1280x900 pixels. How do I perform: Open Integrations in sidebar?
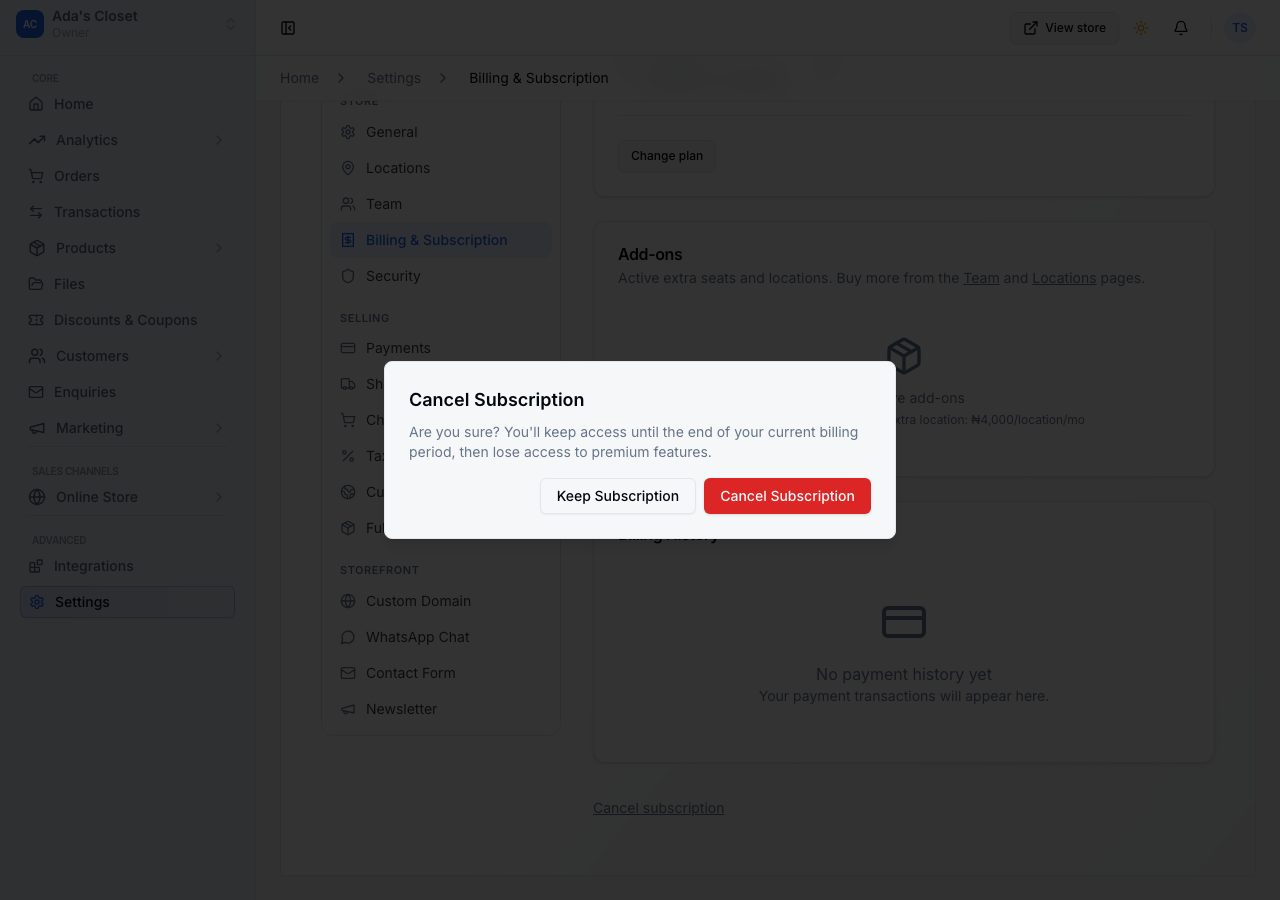coord(127,566)
